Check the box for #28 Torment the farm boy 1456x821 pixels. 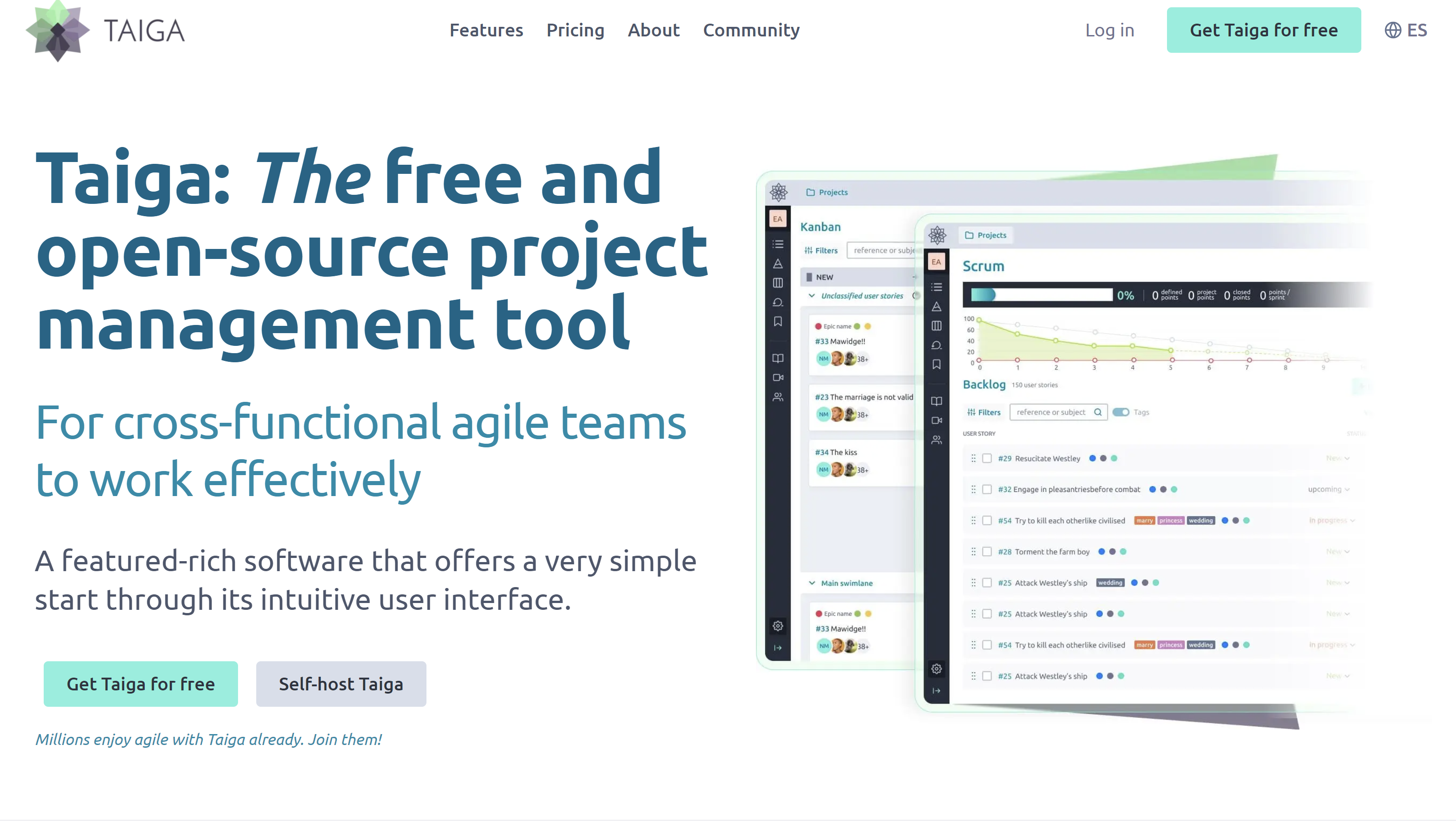987,552
